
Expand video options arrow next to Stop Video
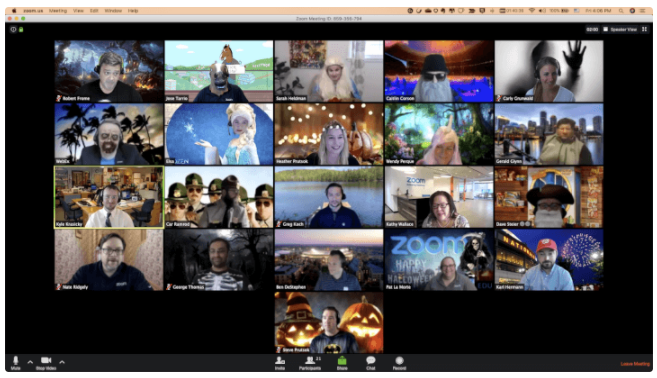[x=62, y=362]
